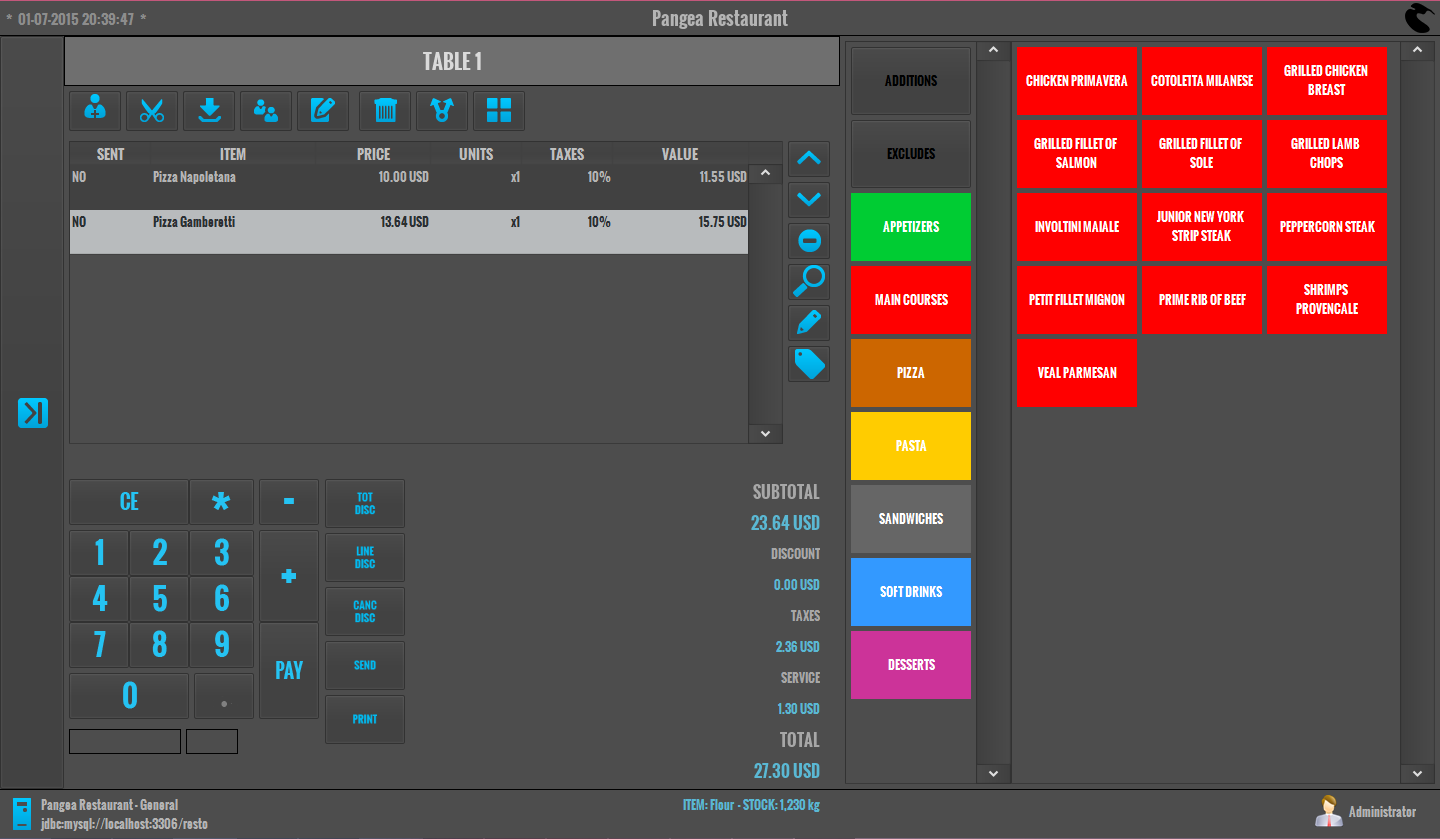This screenshot has width=1440, height=839.
Task: Click the add-customer person icon
Action: (x=95, y=111)
